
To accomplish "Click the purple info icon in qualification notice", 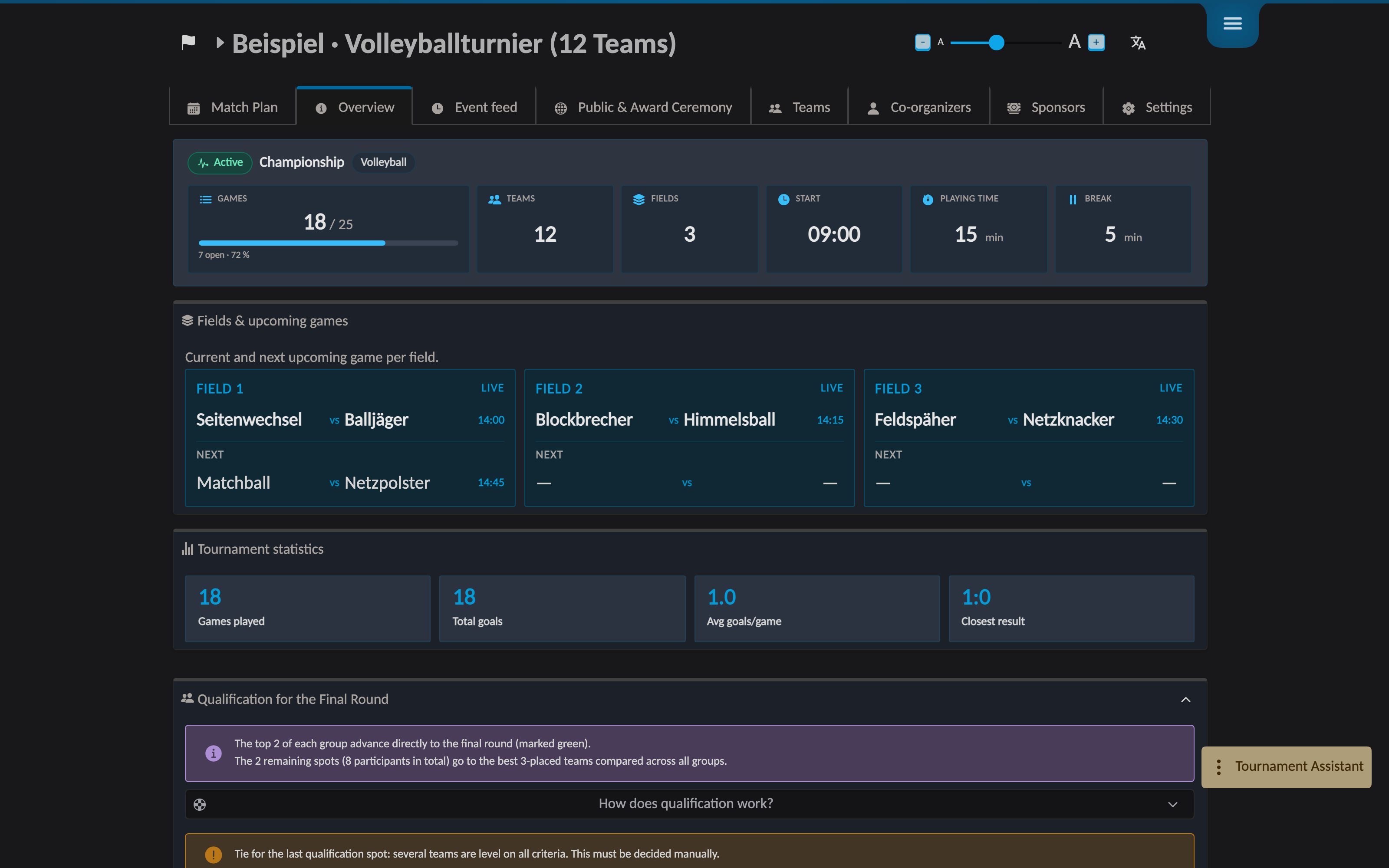I will (214, 753).
